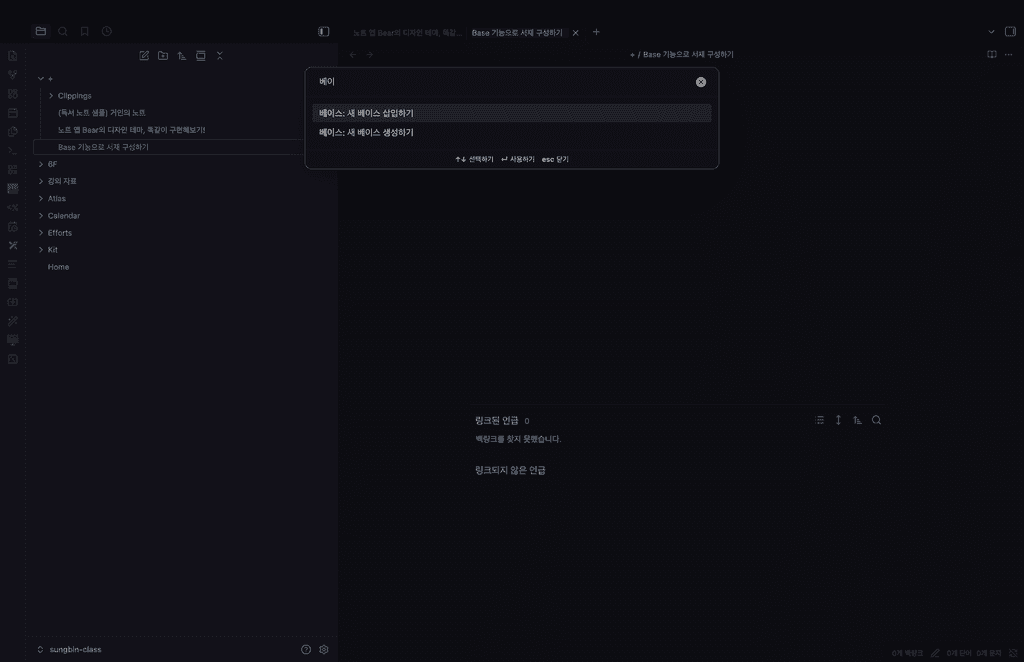
Task: Change backlinks sort order
Action: click(857, 420)
